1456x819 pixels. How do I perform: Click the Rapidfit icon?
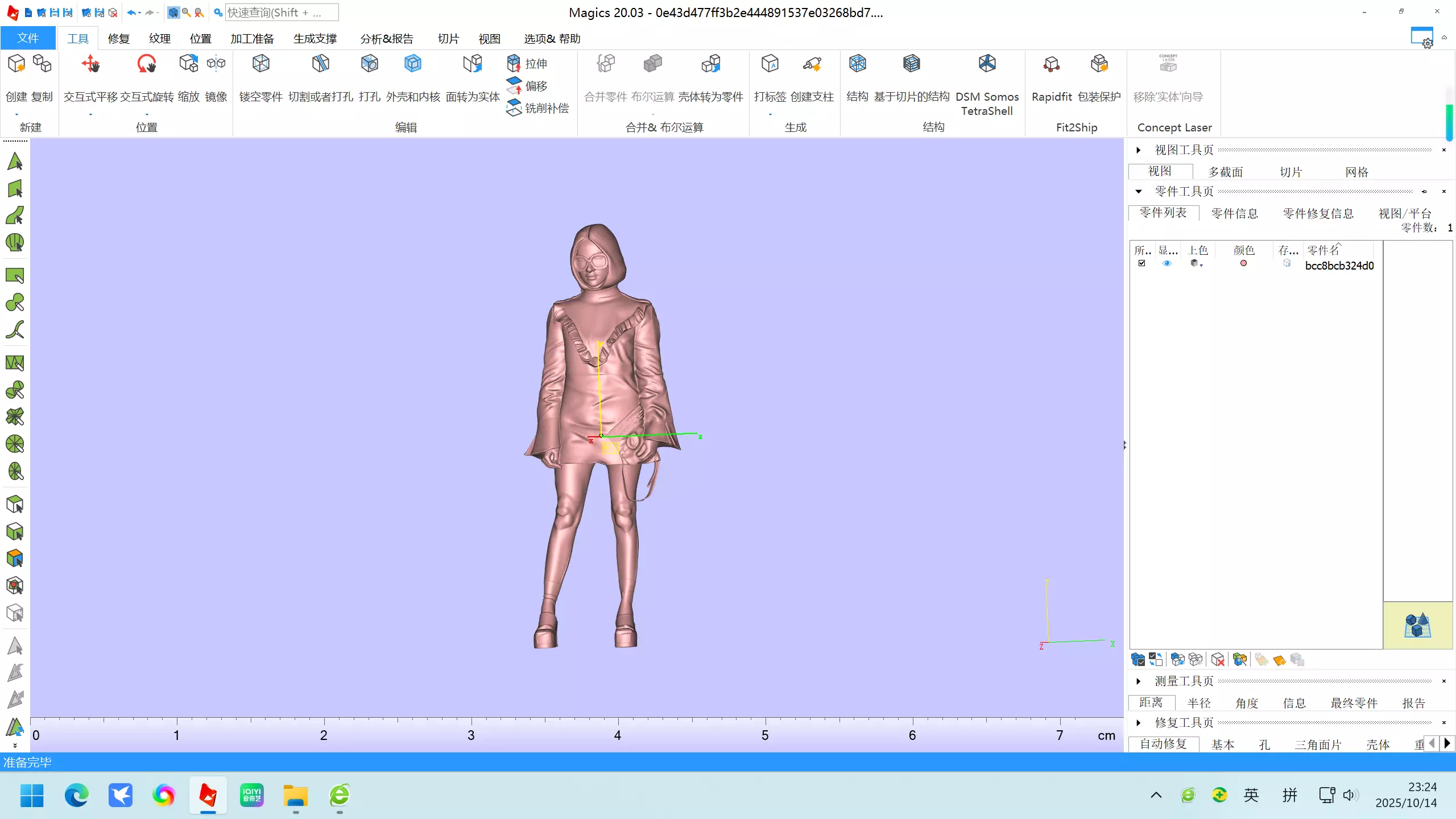1051,64
